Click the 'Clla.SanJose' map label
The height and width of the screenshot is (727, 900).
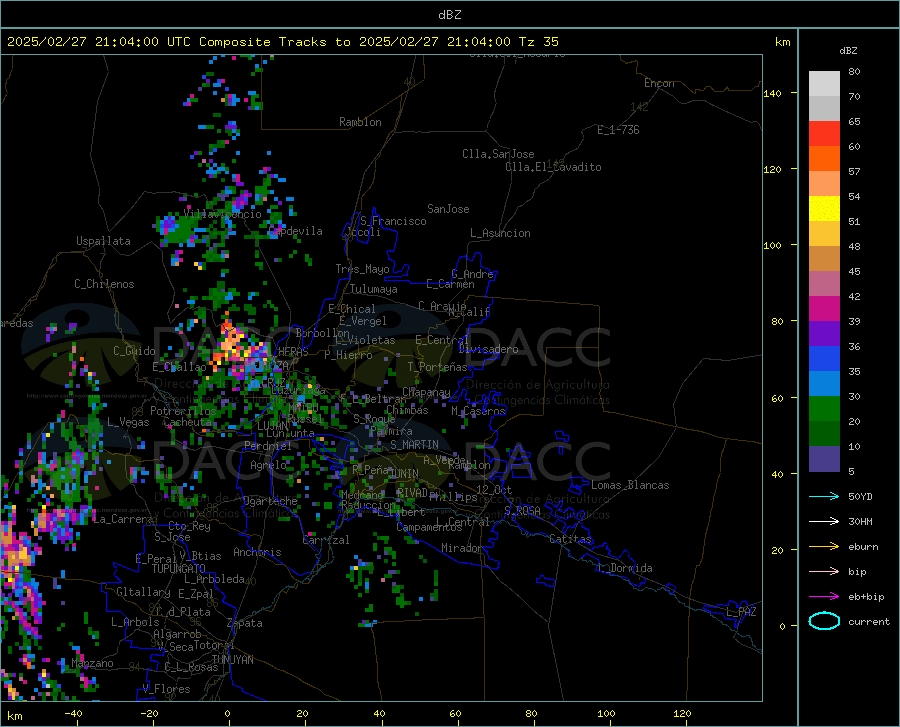[498, 154]
